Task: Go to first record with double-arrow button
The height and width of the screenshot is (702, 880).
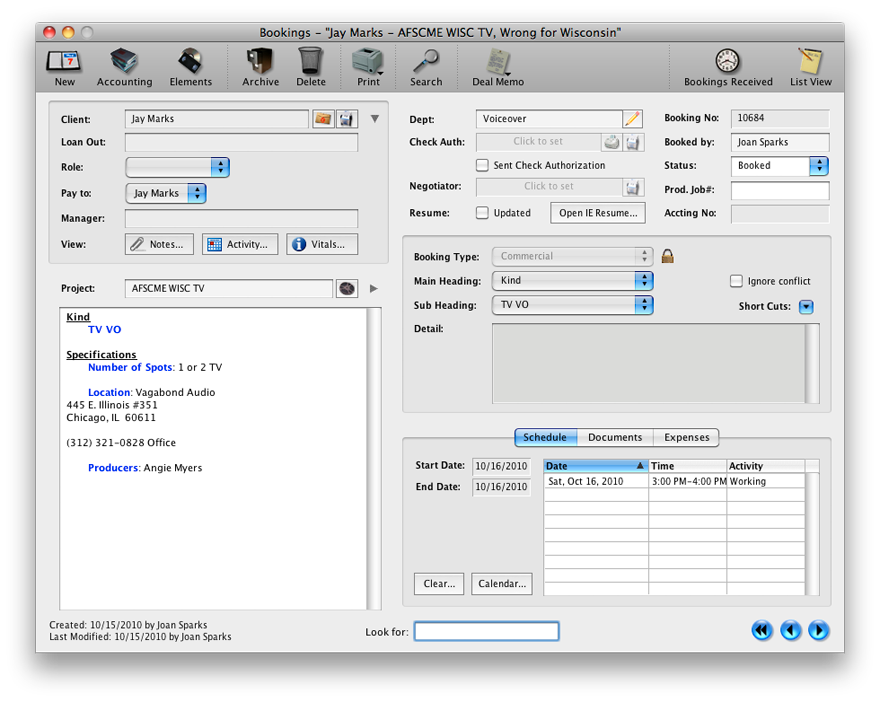Action: pyautogui.click(x=762, y=631)
